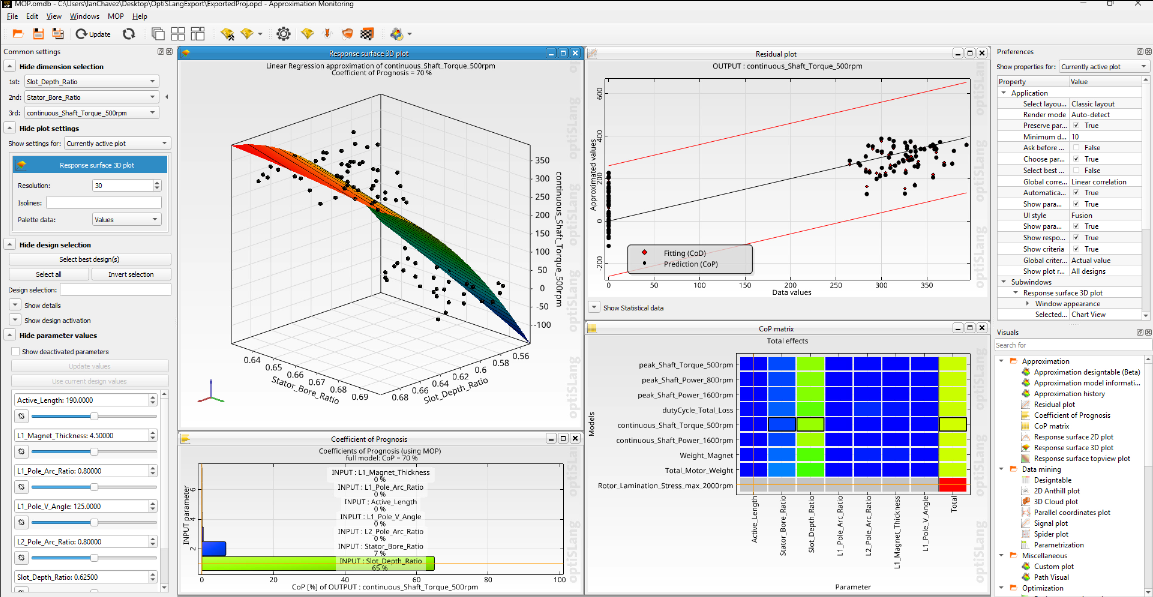Image resolution: width=1153 pixels, height=597 pixels.
Task: Collapse the Hide plot settings section
Action: click(x=10, y=128)
